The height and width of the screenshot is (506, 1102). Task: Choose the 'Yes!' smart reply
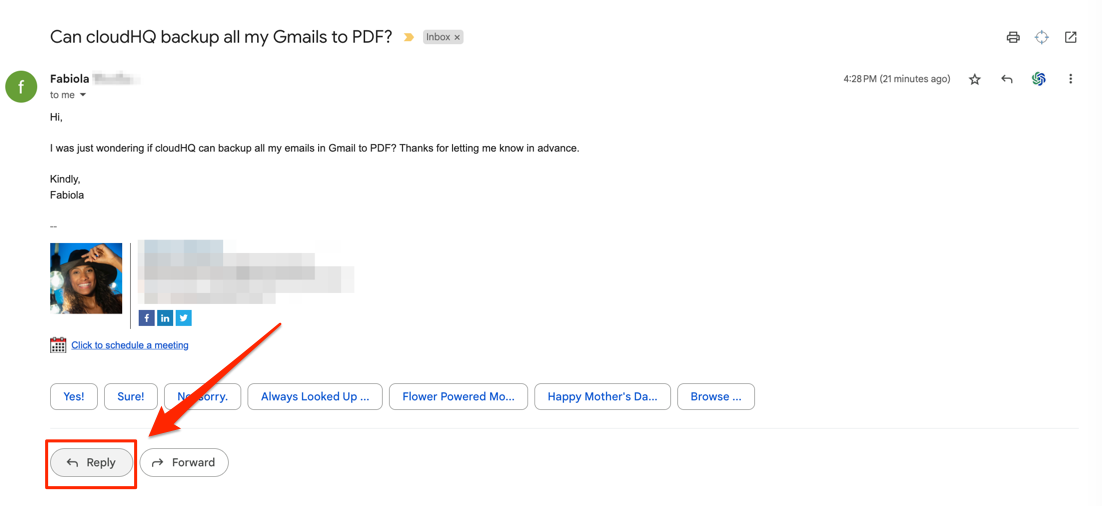tap(74, 396)
